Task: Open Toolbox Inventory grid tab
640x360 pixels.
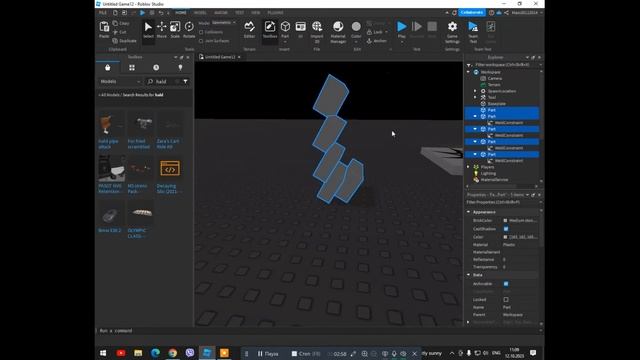Action: coord(132,68)
